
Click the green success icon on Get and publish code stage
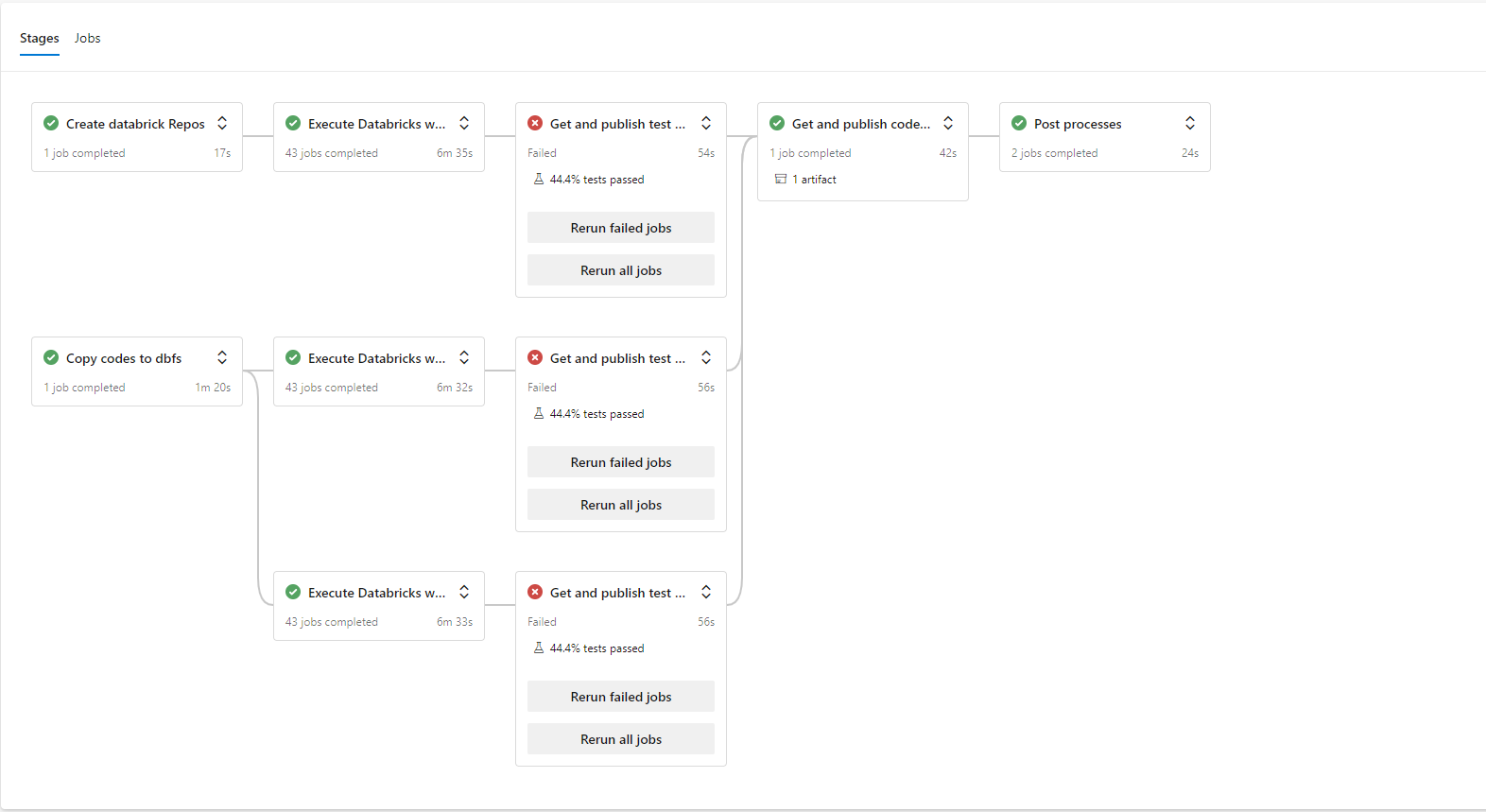[x=777, y=124]
